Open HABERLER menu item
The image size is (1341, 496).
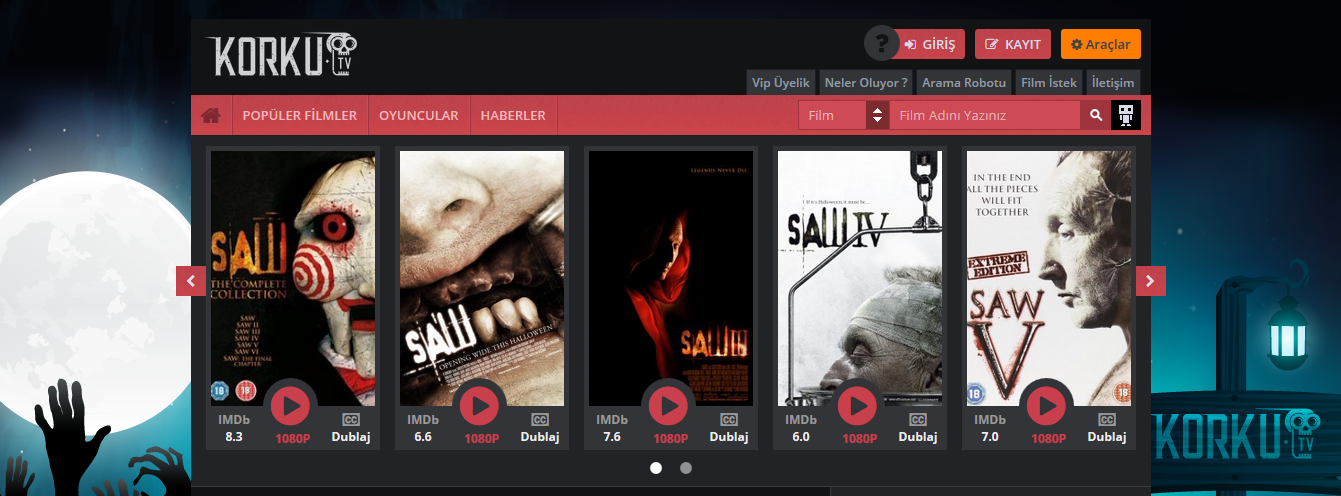(x=513, y=115)
